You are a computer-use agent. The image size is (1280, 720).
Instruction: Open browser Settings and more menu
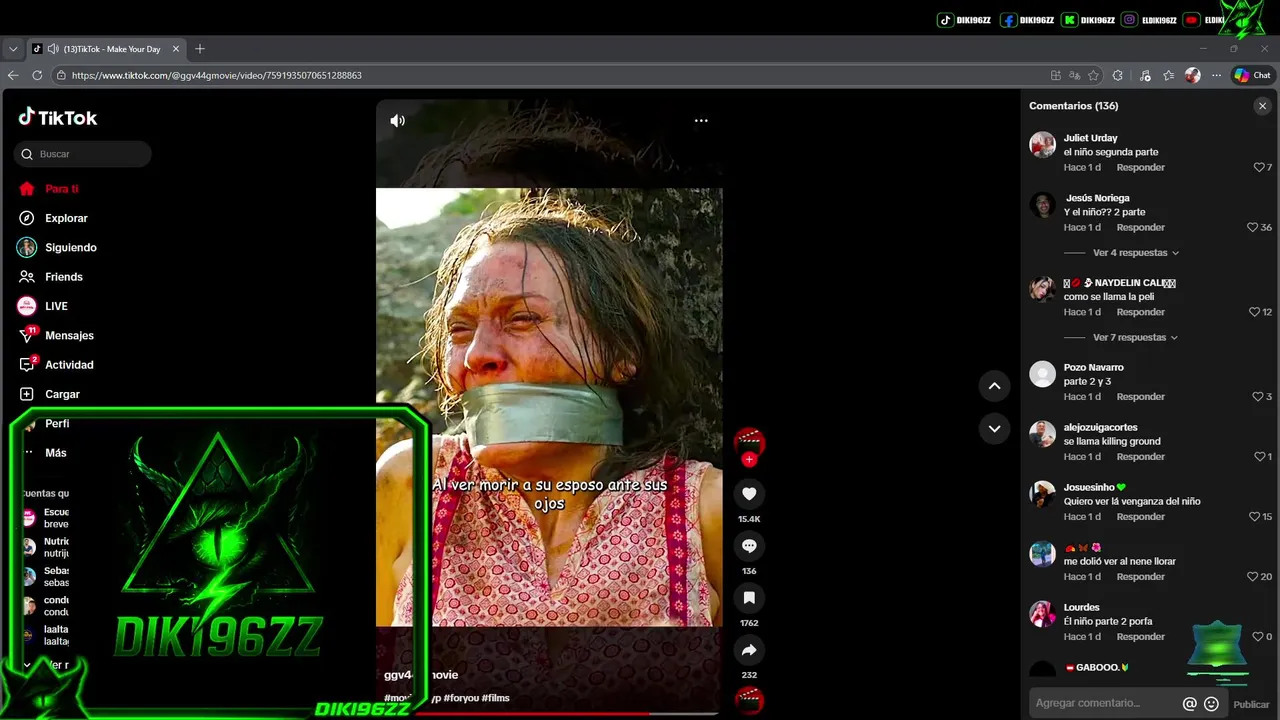click(x=1216, y=75)
